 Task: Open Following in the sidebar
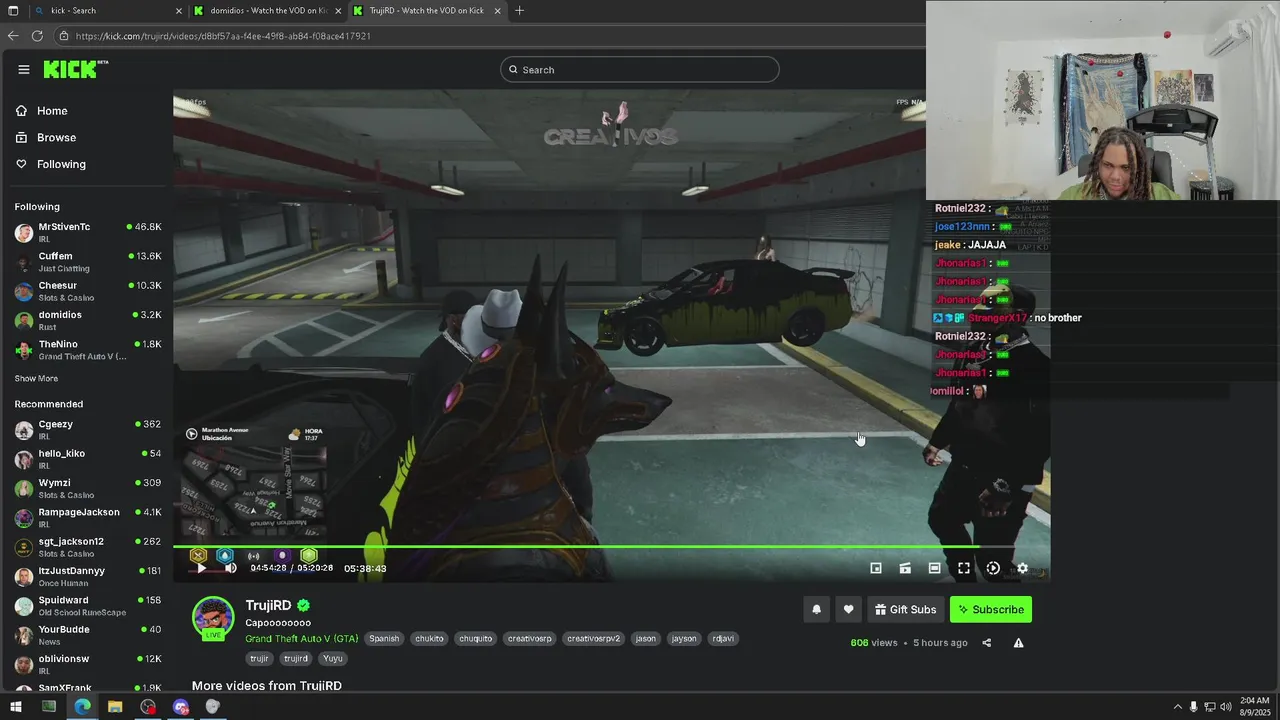click(x=61, y=164)
